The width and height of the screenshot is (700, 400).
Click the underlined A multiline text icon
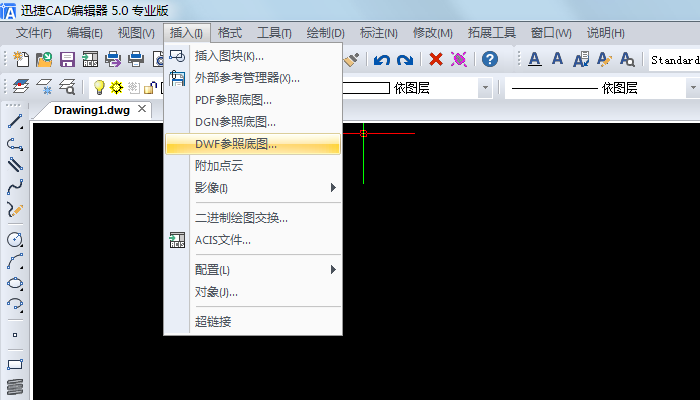point(535,59)
